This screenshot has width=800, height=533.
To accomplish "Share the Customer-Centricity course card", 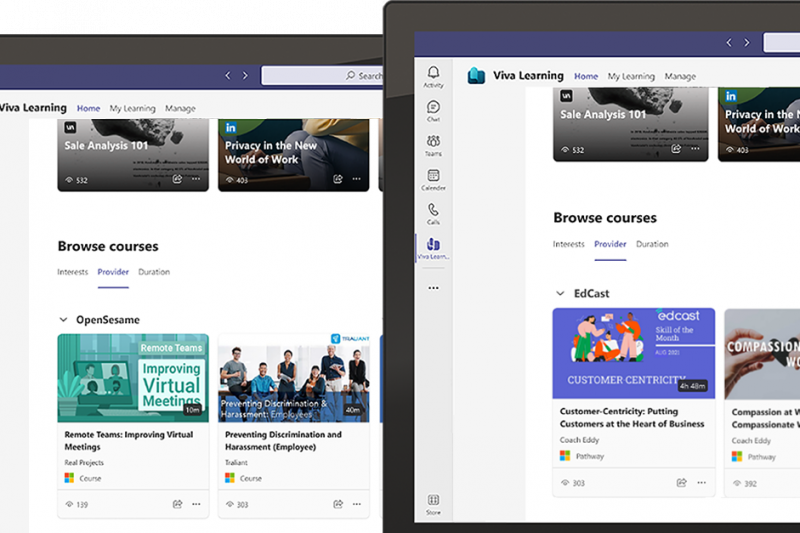I will click(681, 483).
